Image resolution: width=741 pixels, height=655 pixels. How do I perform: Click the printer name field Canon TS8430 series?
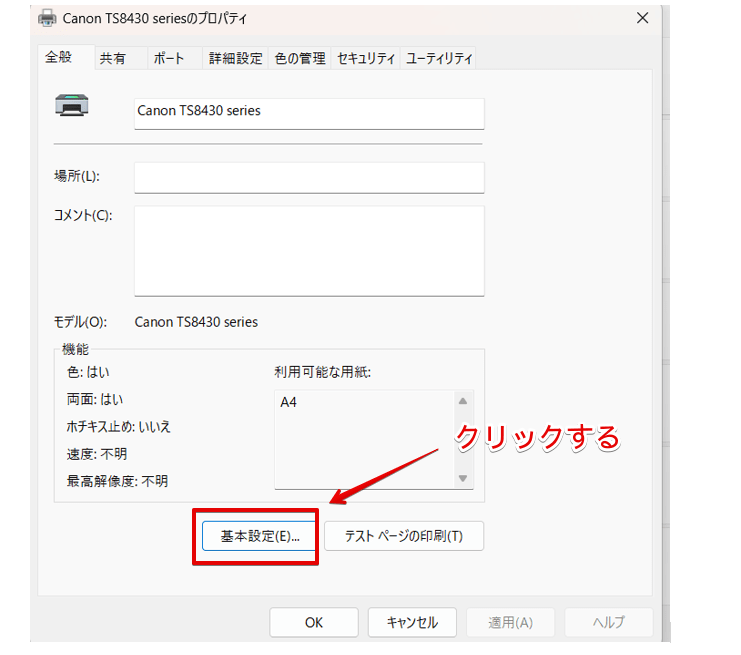coord(309,113)
